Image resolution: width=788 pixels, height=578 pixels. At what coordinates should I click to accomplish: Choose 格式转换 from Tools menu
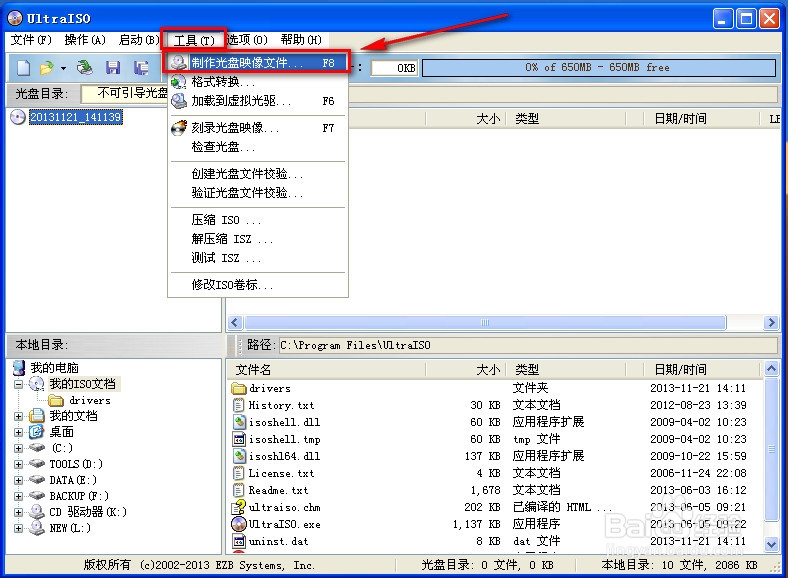pos(258,81)
